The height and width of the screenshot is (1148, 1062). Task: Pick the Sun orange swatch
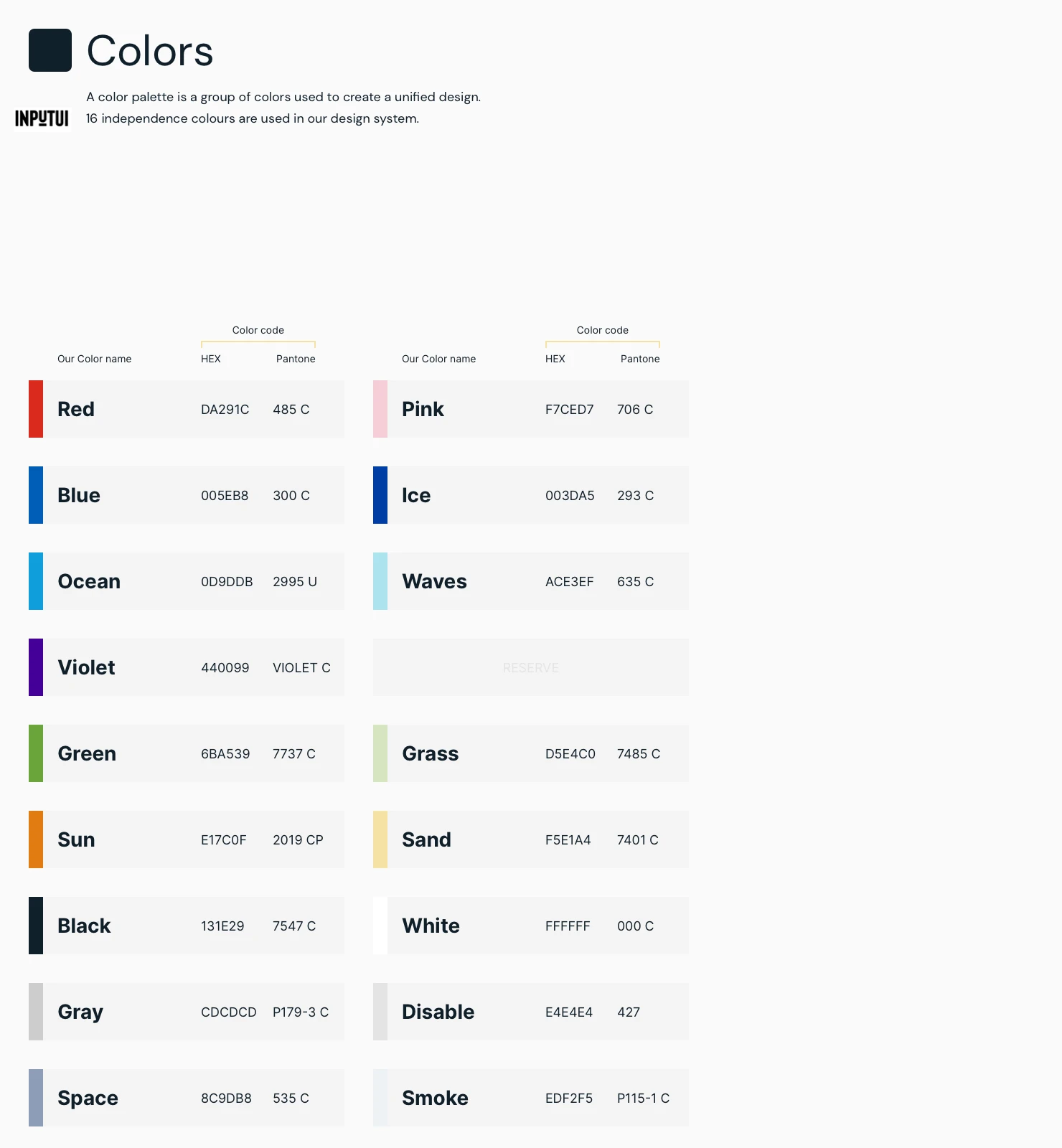36,839
